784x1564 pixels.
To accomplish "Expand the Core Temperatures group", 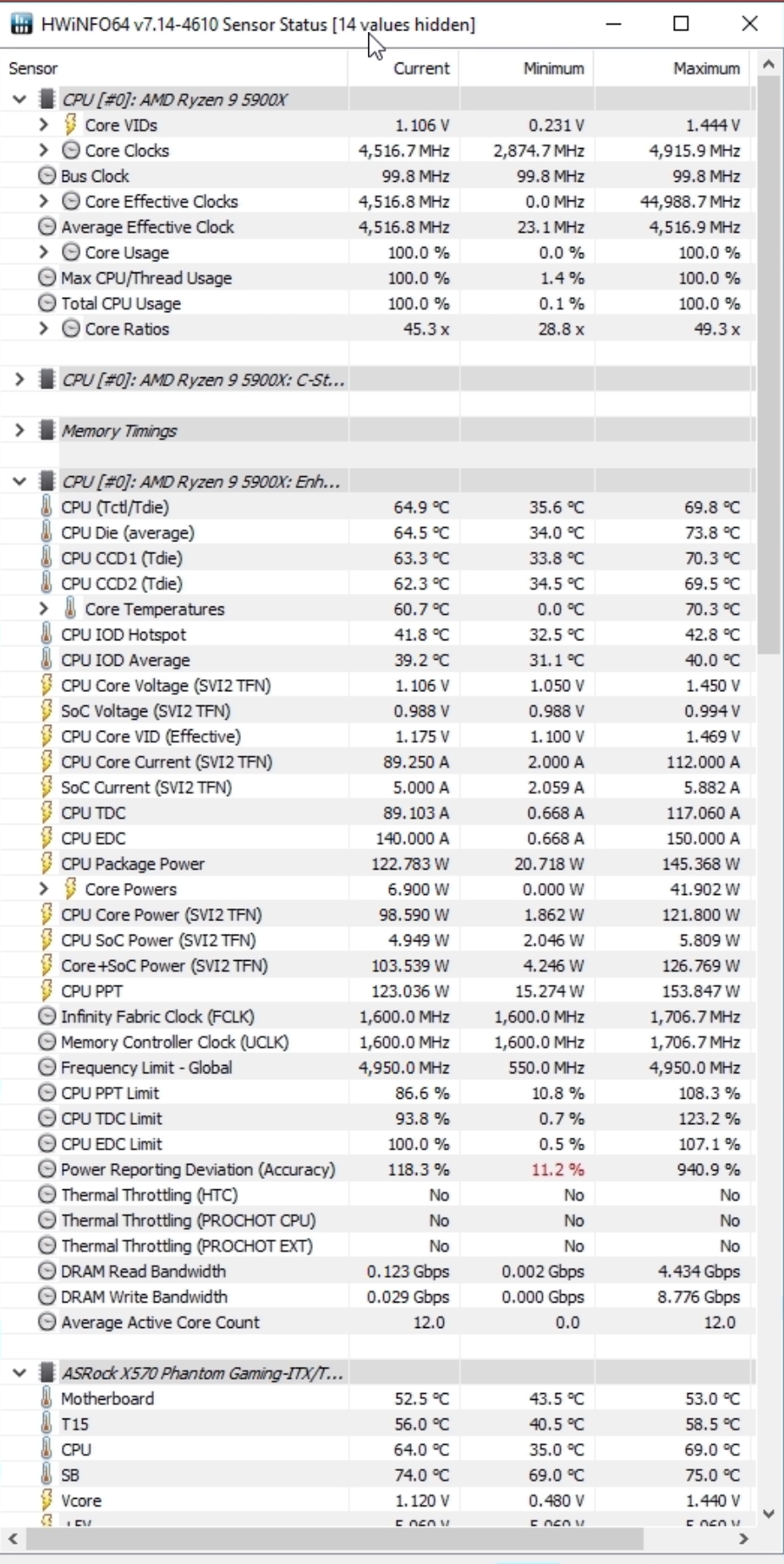I will click(x=44, y=609).
